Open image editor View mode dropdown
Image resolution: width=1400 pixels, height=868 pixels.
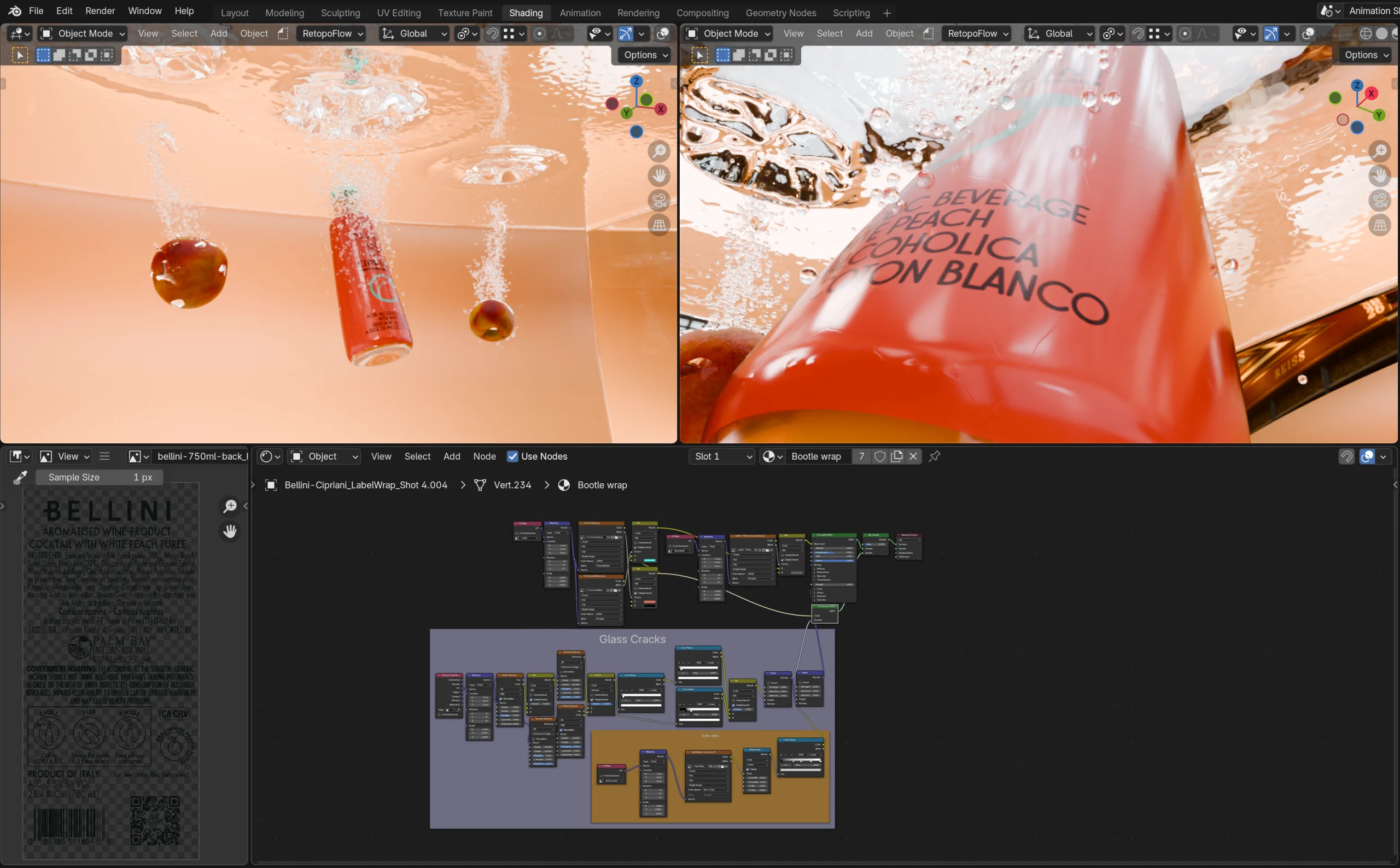click(x=65, y=456)
